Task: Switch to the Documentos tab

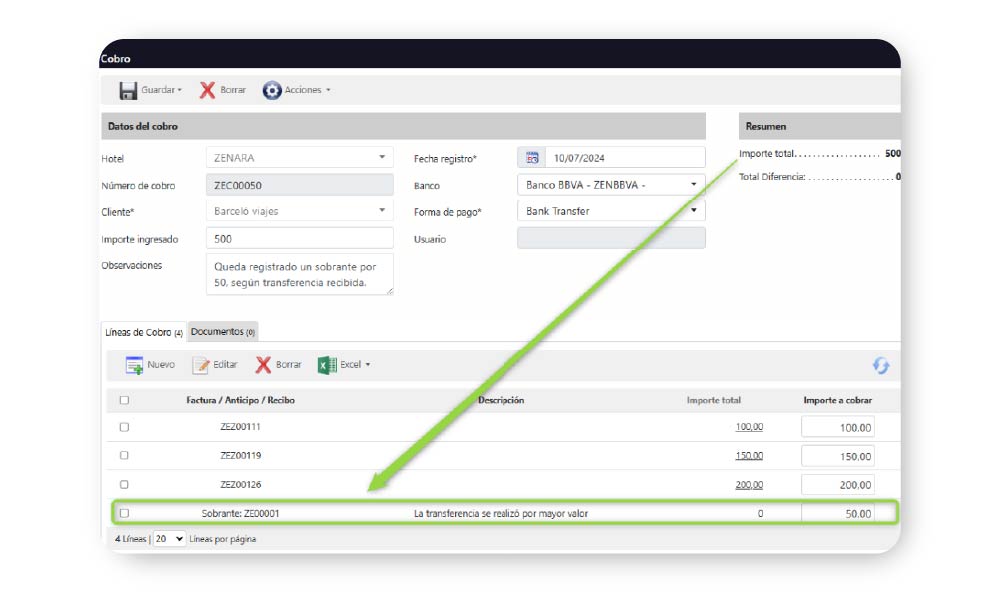Action: (223, 332)
